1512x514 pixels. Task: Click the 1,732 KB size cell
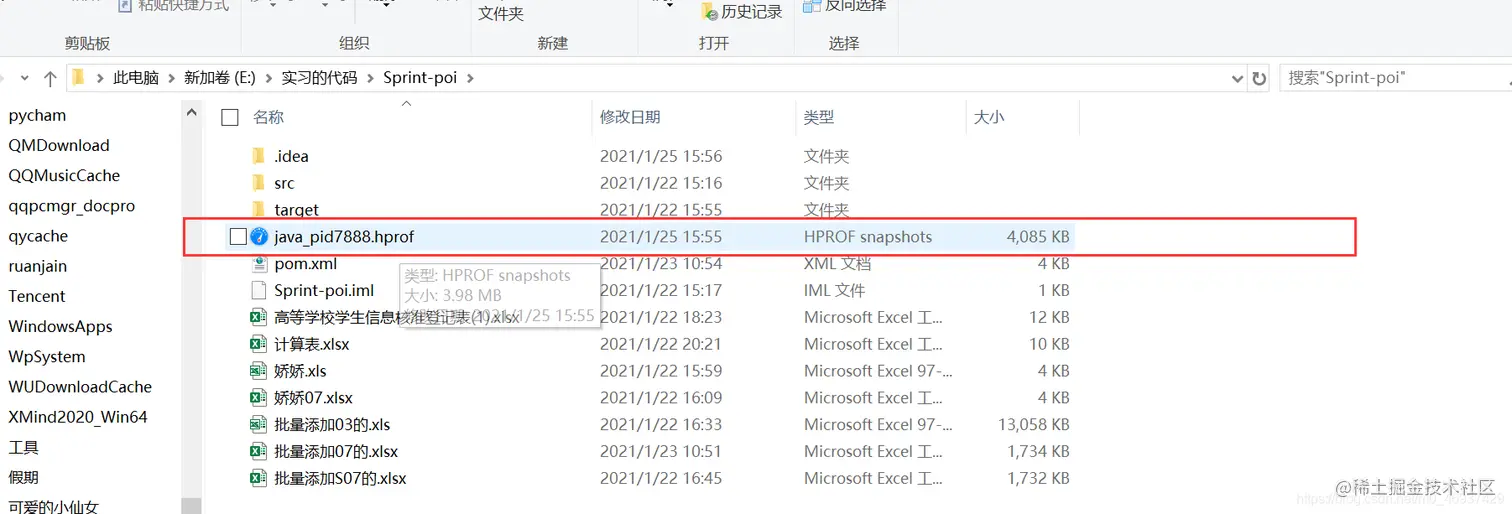point(1038,478)
